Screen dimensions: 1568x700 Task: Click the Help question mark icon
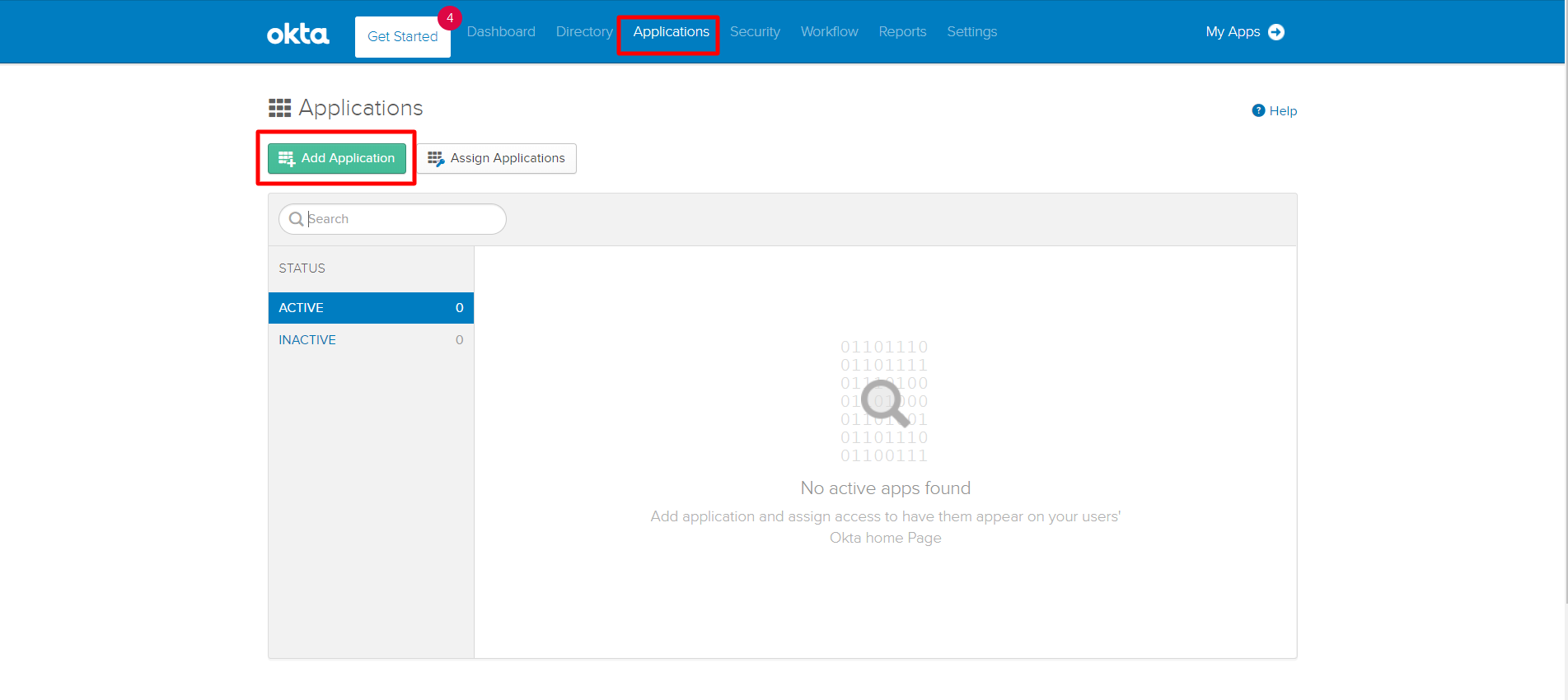pyautogui.click(x=1258, y=110)
